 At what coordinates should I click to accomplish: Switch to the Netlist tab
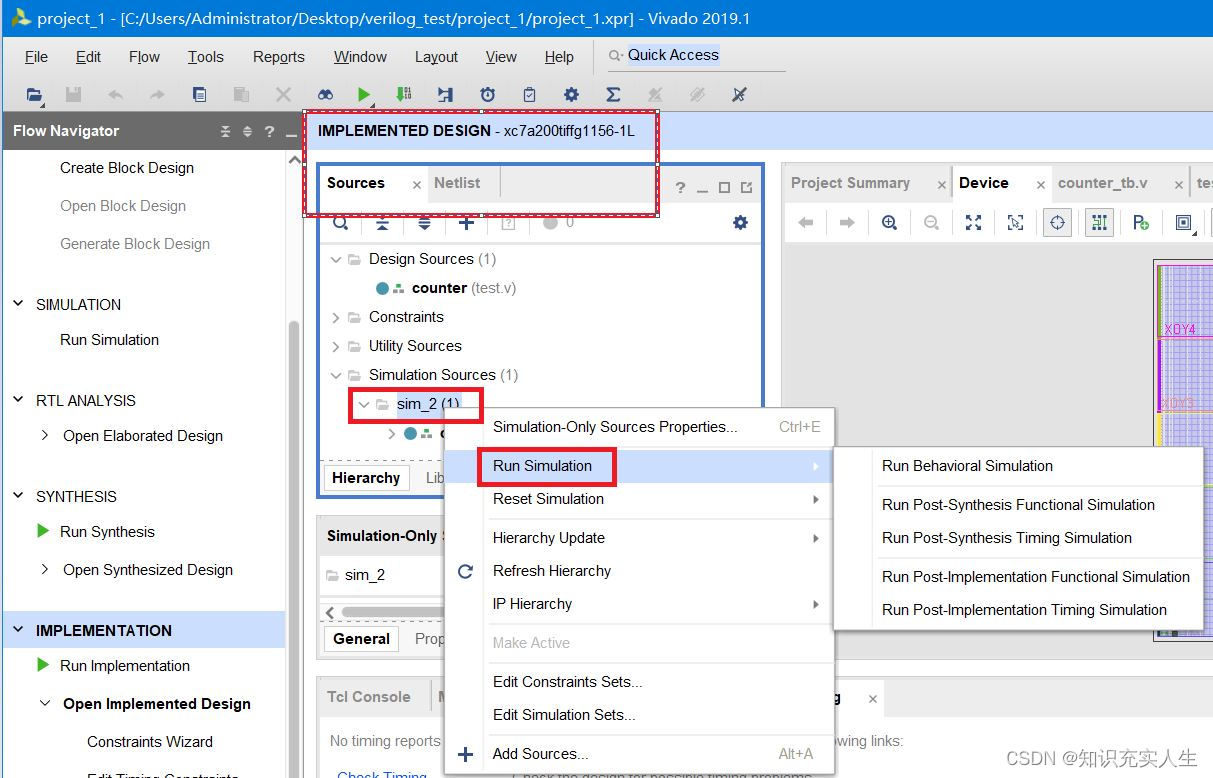pos(457,183)
